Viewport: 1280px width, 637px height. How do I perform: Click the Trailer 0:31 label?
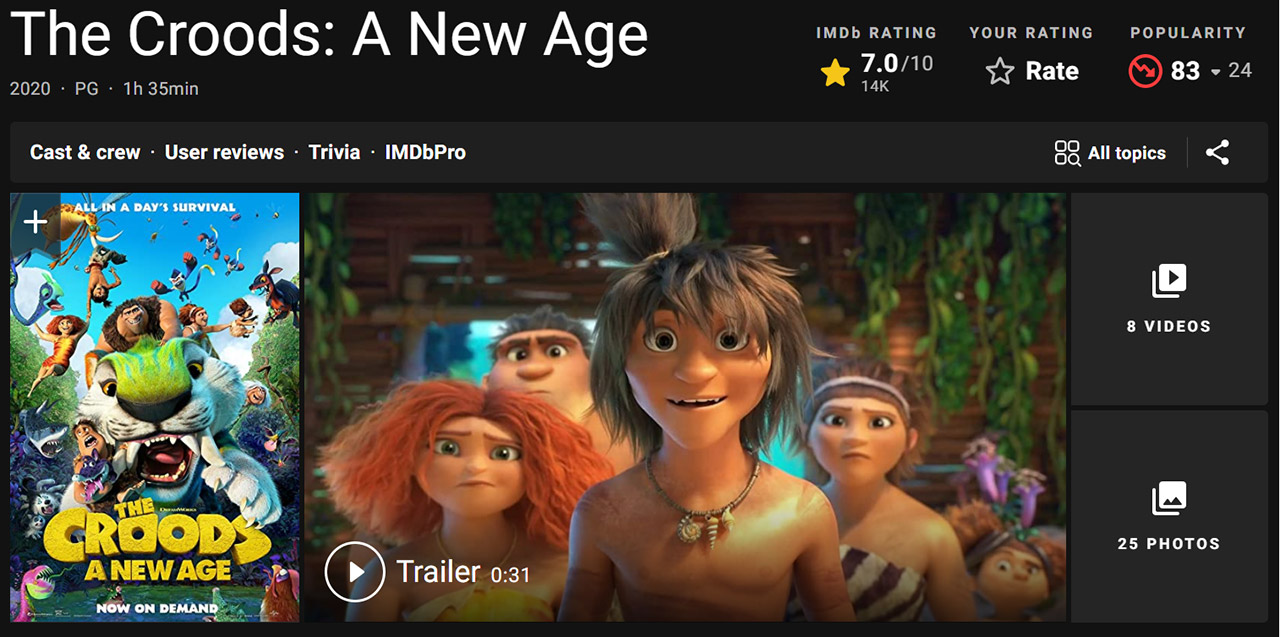(x=463, y=572)
